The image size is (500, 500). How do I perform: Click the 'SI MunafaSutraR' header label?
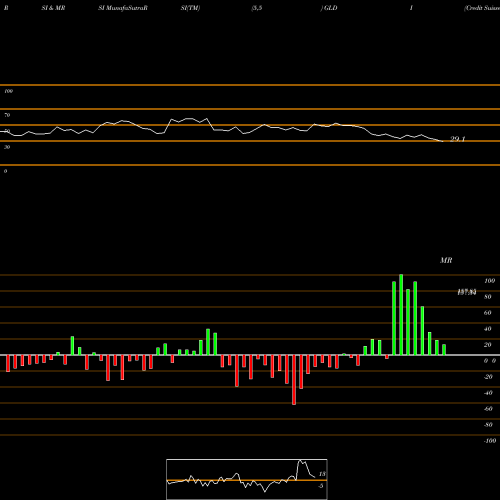click(x=123, y=8)
